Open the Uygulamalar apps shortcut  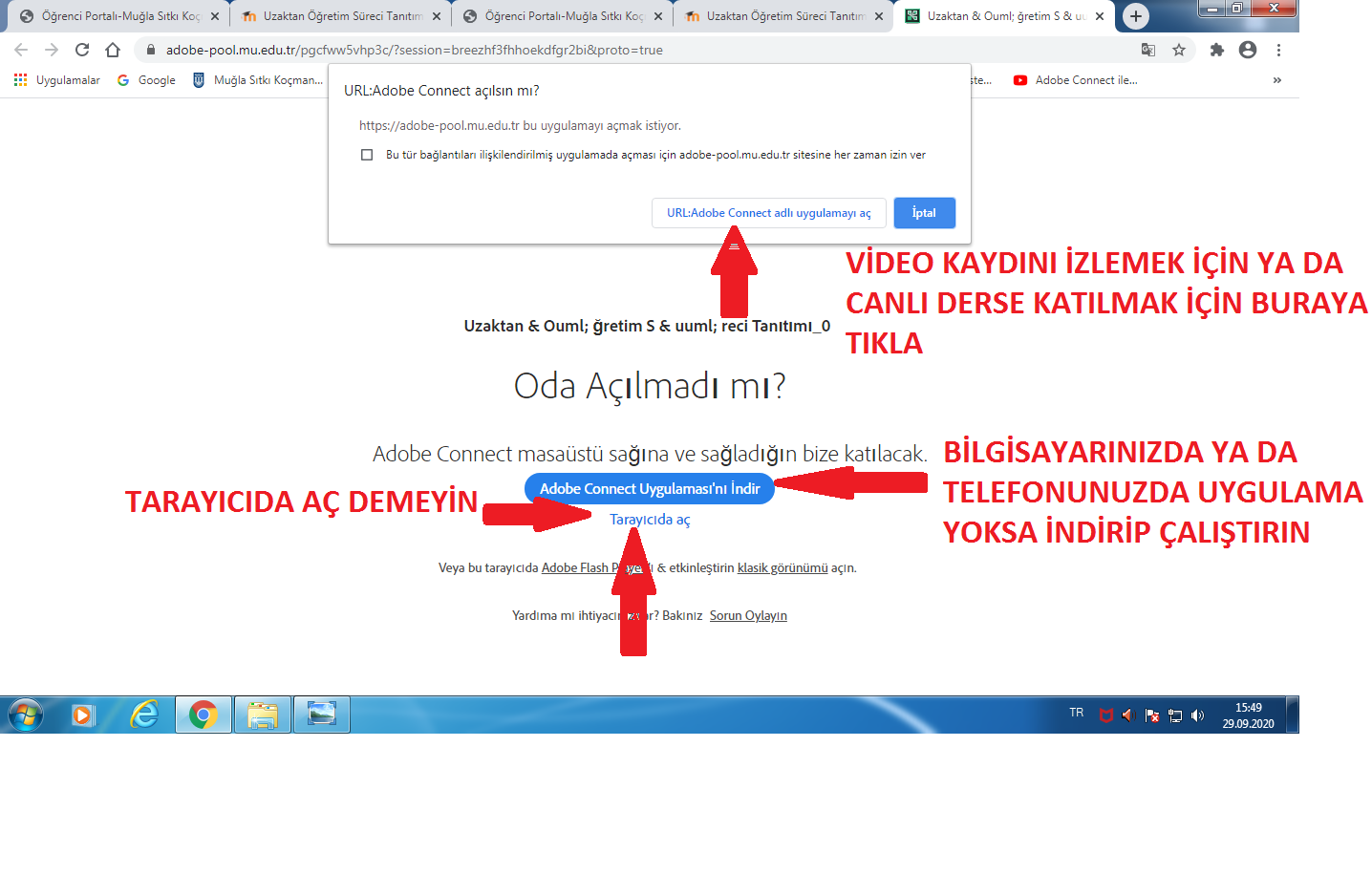pos(57,80)
